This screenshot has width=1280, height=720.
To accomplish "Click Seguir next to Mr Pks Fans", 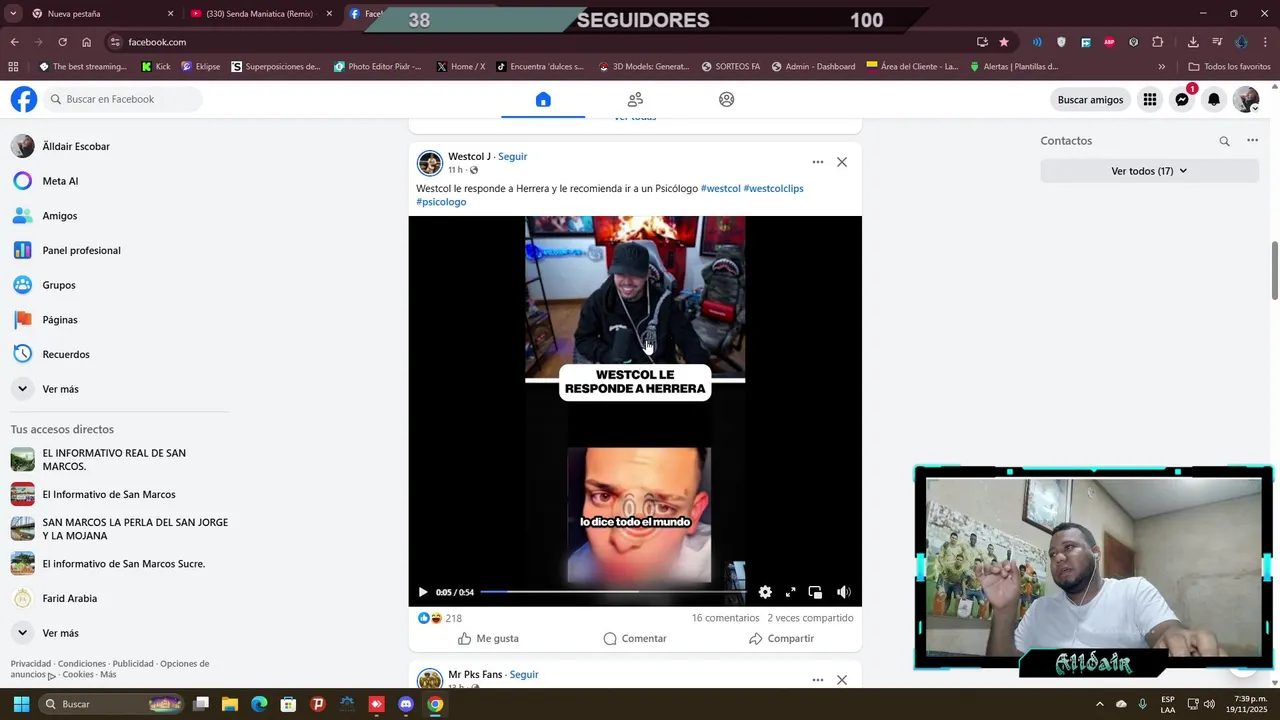I will [524, 675].
